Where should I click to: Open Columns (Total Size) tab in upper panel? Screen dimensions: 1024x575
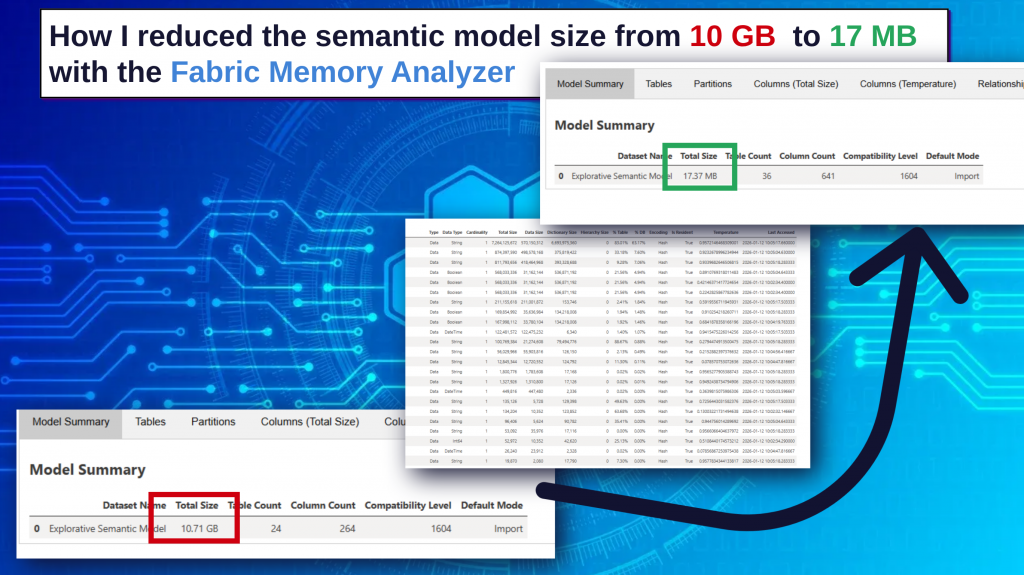(x=797, y=84)
